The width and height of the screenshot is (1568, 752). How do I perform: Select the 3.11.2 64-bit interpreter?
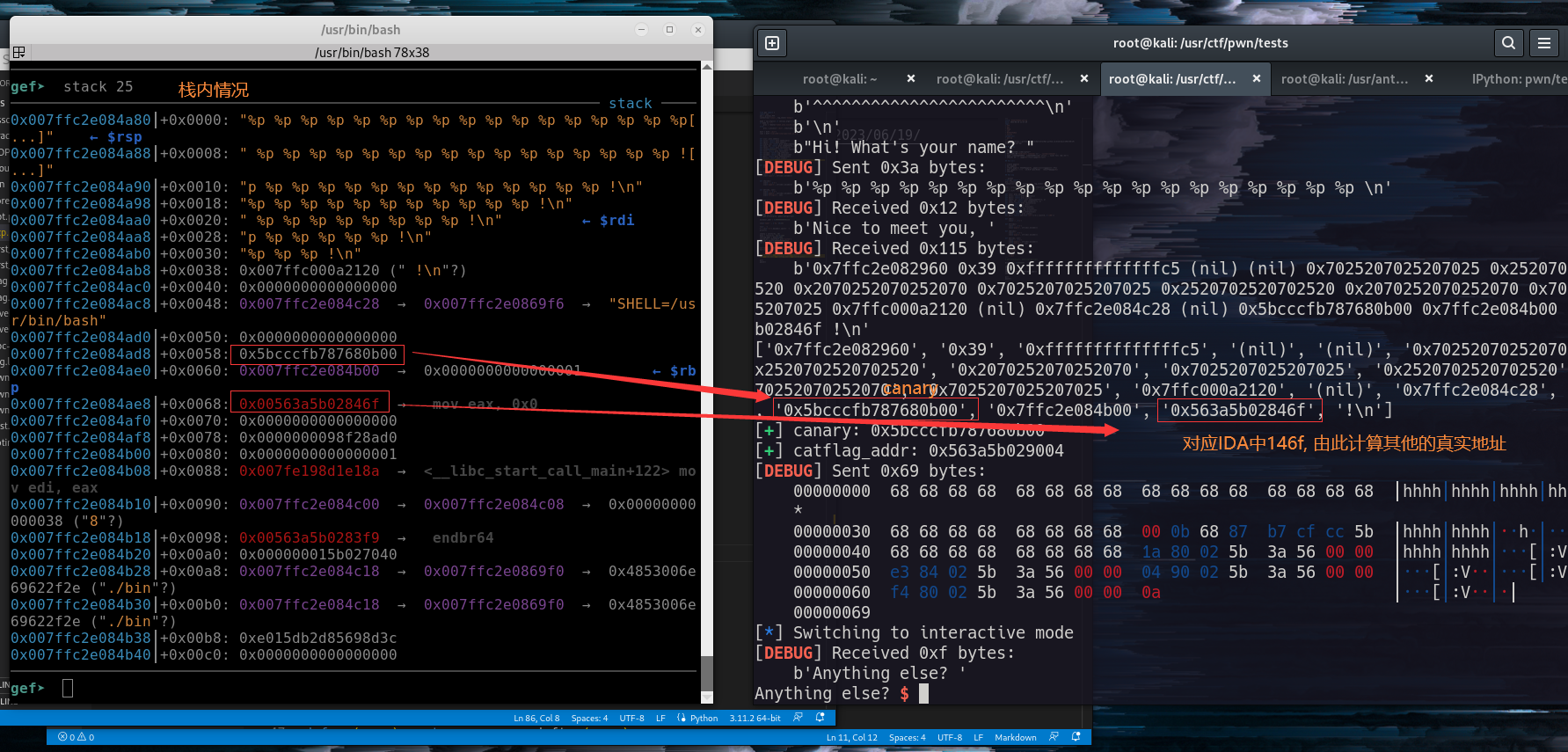pyautogui.click(x=755, y=719)
